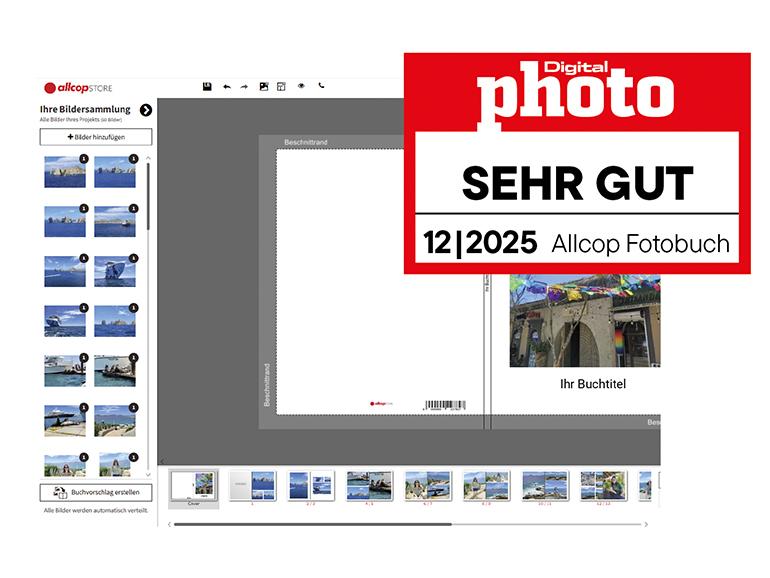This screenshot has width=770, height=578.
Task: Click 'Alle Bilder werden automatisch verteilt' text
Action: 96,511
